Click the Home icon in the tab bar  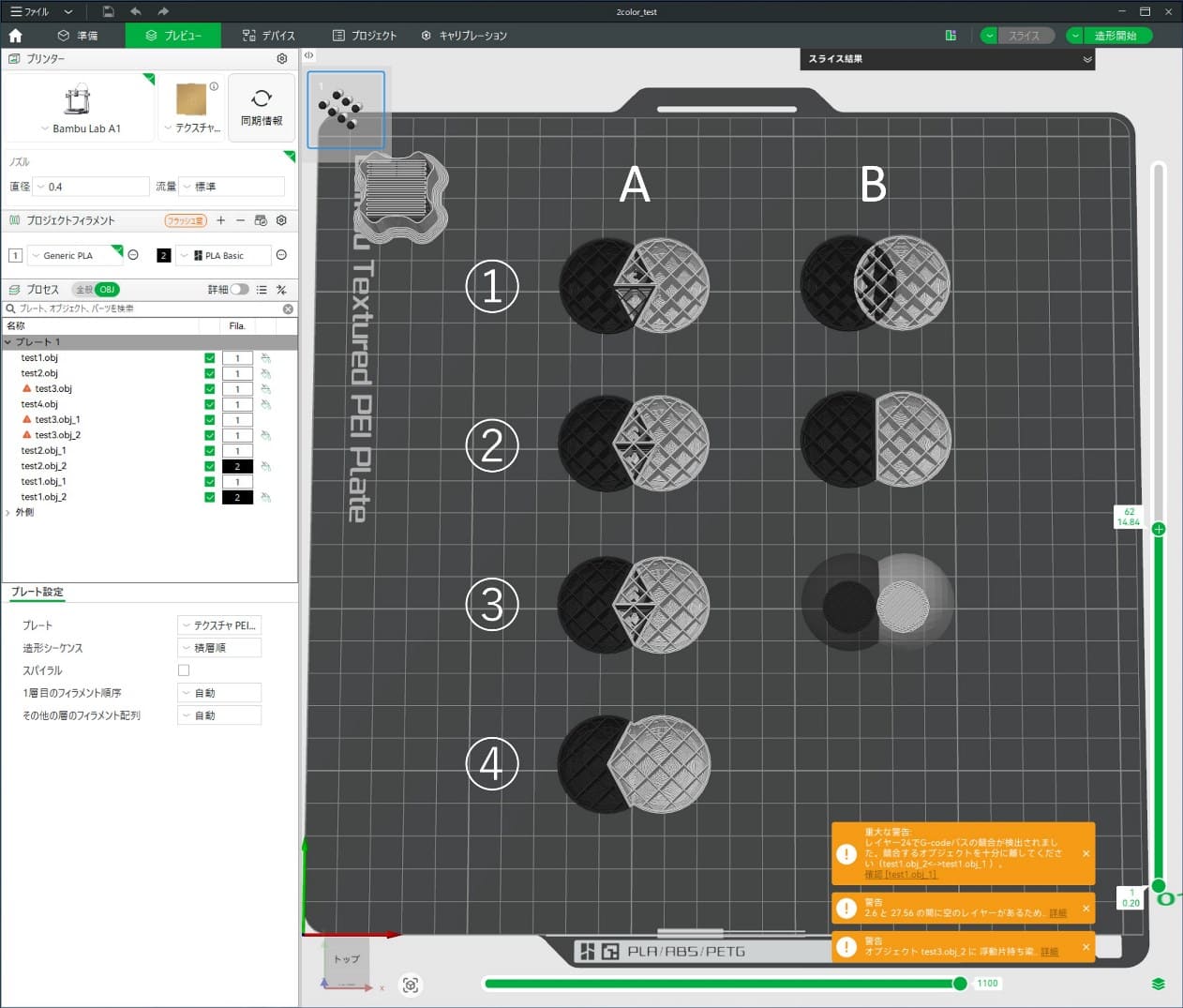click(x=15, y=36)
